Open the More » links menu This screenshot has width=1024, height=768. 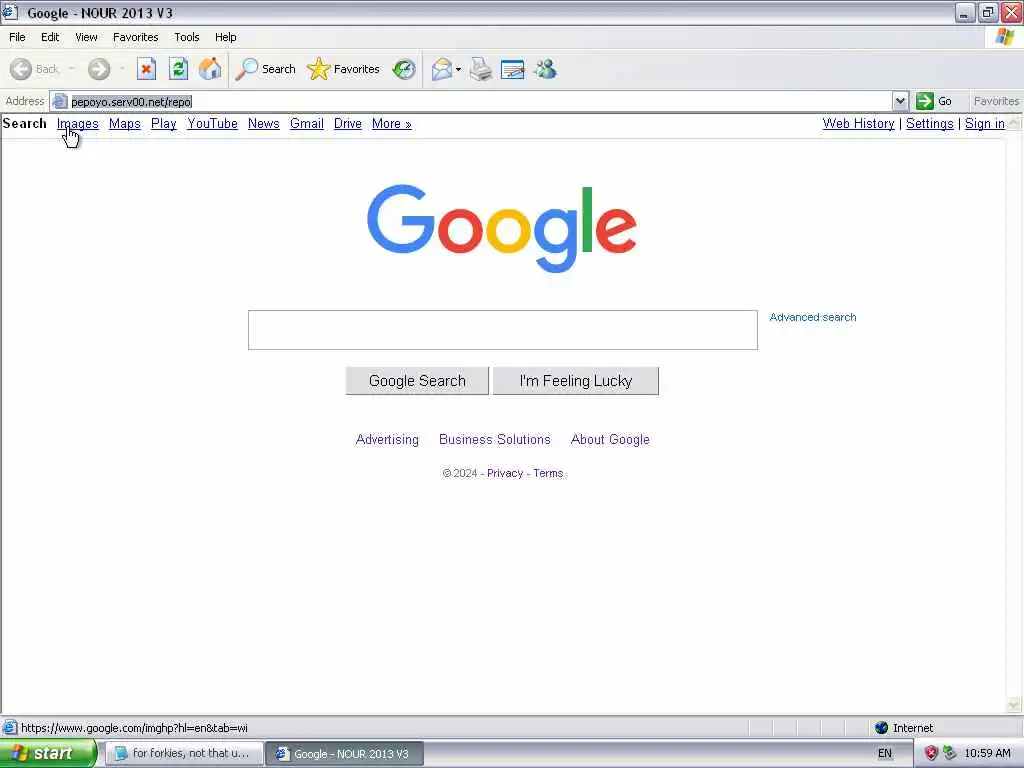[x=392, y=123]
